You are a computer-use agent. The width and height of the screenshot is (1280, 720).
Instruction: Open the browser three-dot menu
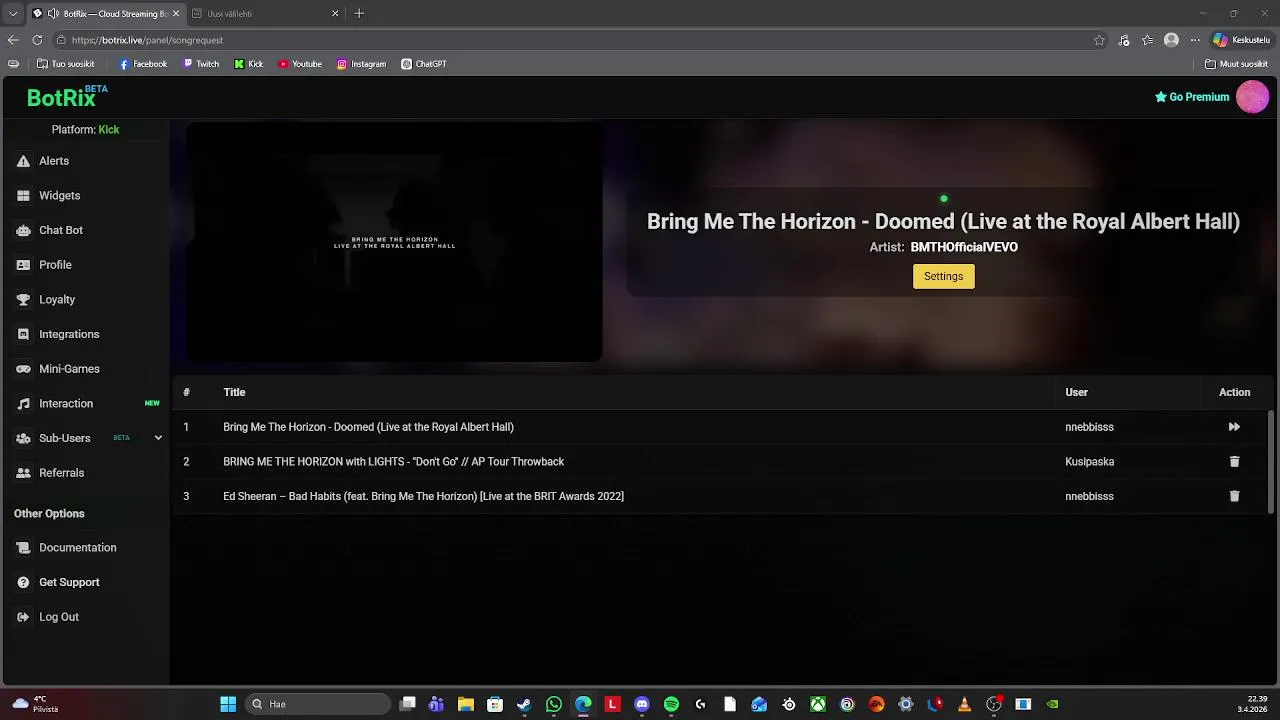[1194, 40]
